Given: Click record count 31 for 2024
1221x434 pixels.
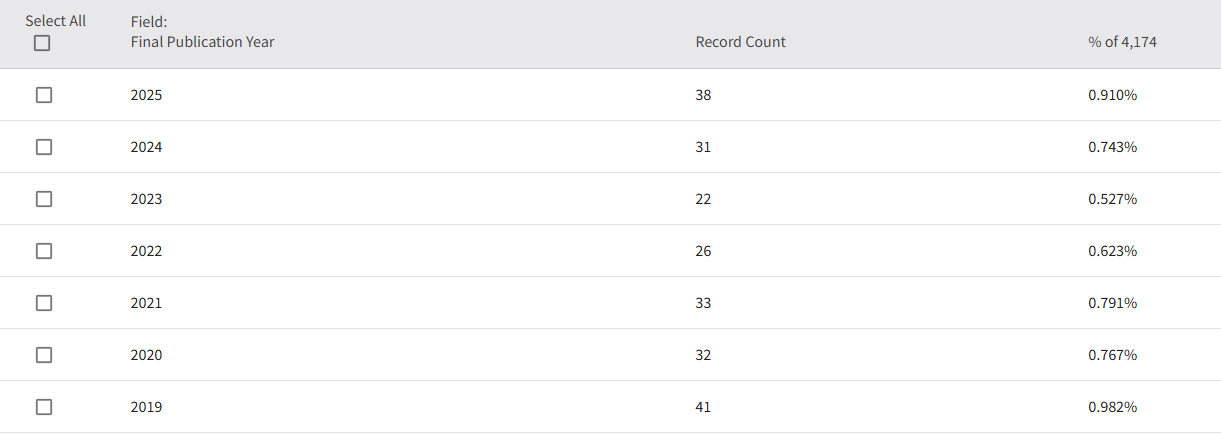Looking at the screenshot, I should coord(703,147).
